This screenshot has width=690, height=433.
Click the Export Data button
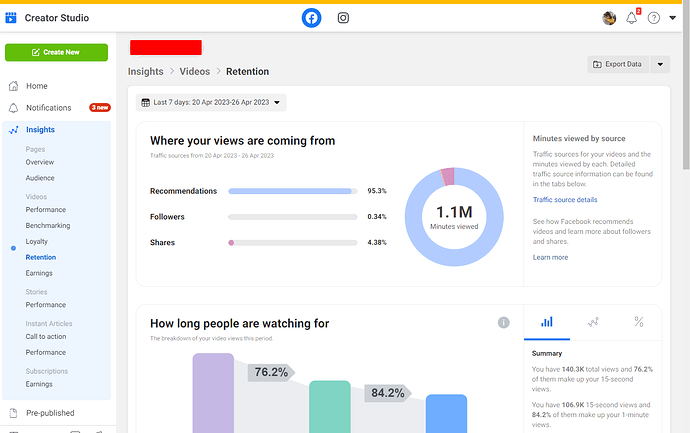[618, 64]
